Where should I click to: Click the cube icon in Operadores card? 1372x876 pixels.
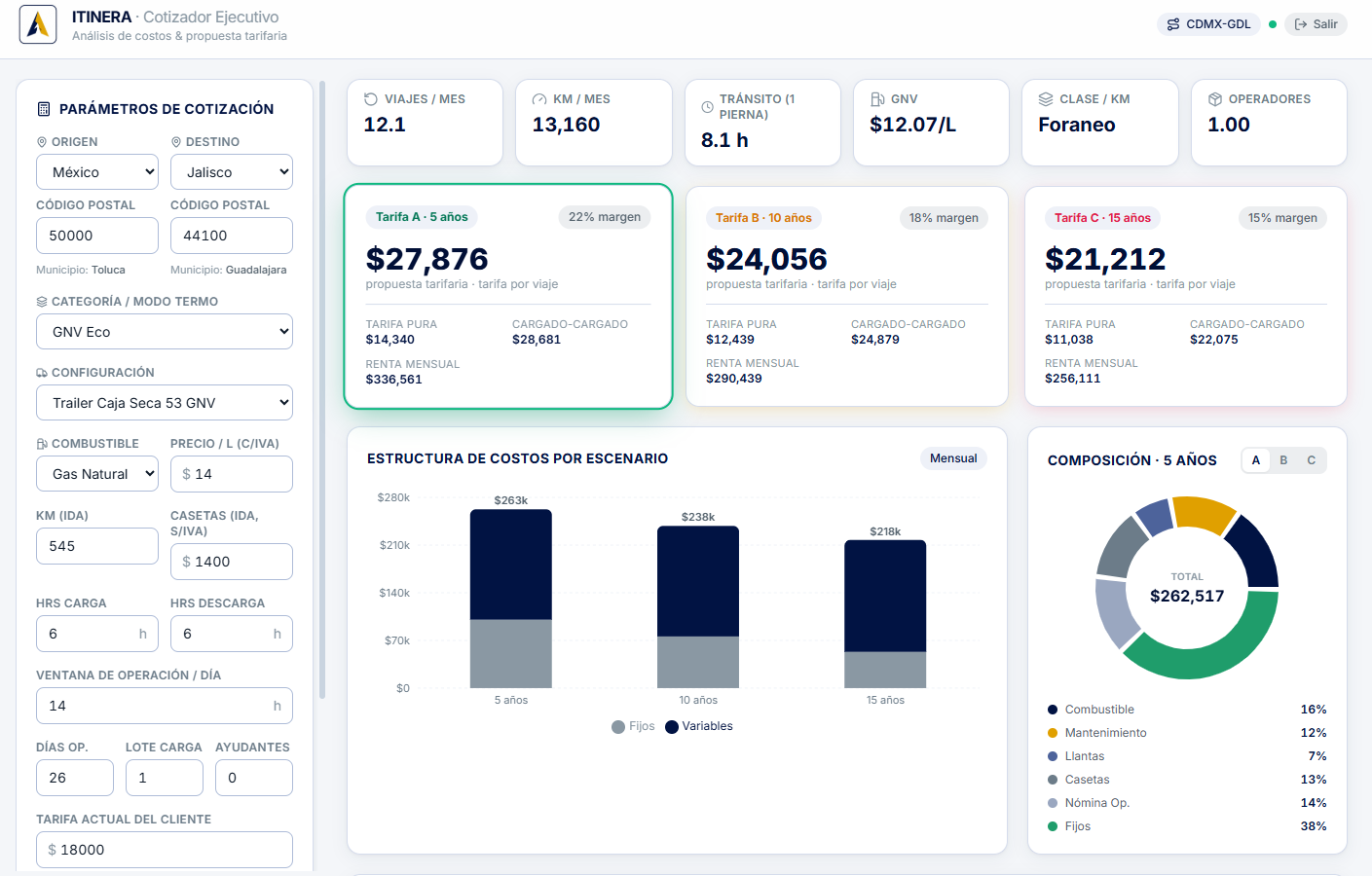point(1215,99)
